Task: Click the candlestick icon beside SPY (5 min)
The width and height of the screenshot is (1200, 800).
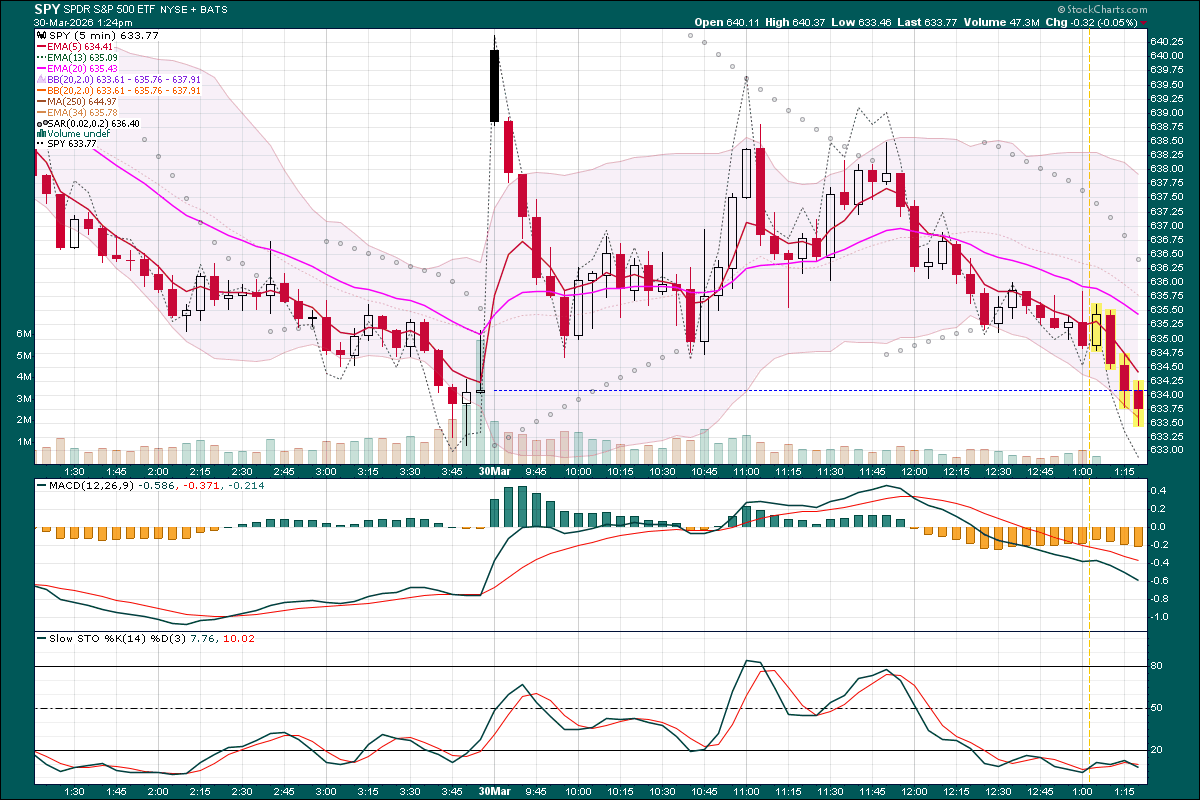Action: click(40, 35)
